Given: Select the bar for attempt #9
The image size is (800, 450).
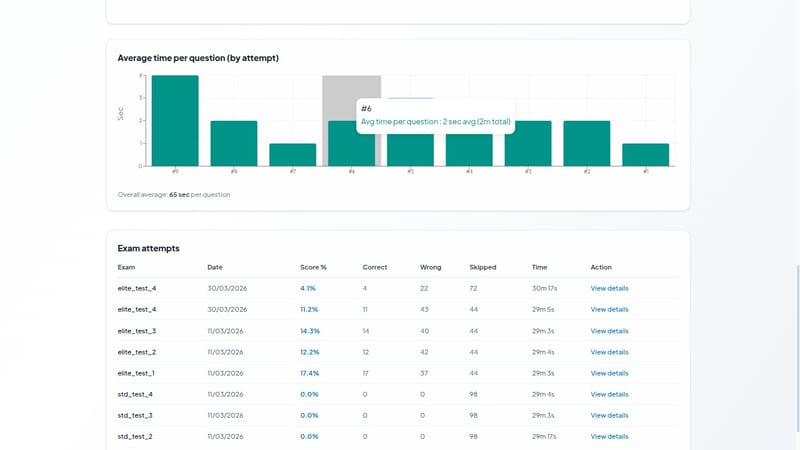Looking at the screenshot, I should click(x=175, y=121).
